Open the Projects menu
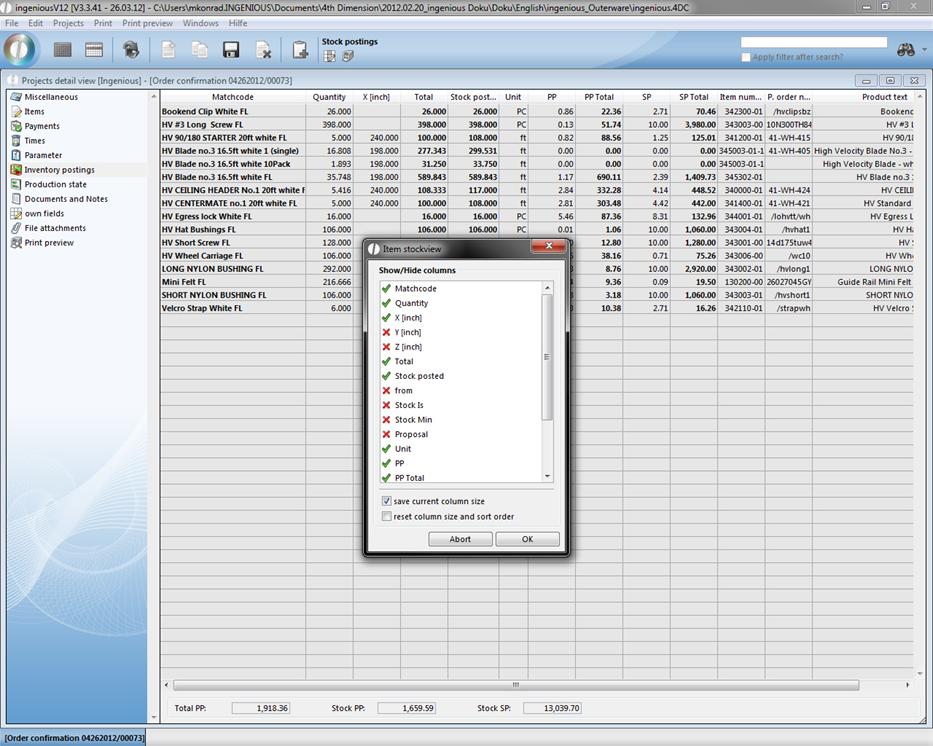The width and height of the screenshot is (933, 746). point(68,23)
